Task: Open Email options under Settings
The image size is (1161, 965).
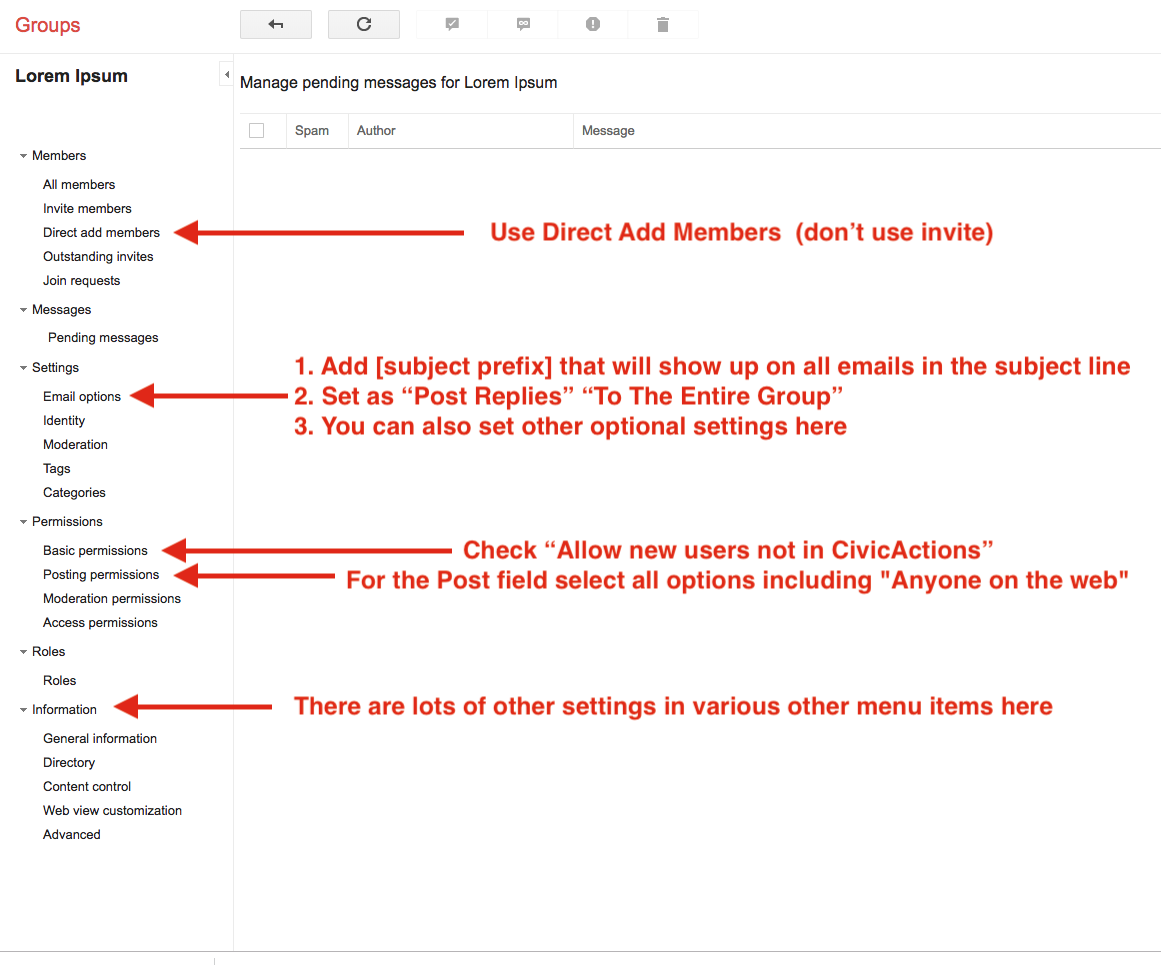Action: [x=82, y=397]
